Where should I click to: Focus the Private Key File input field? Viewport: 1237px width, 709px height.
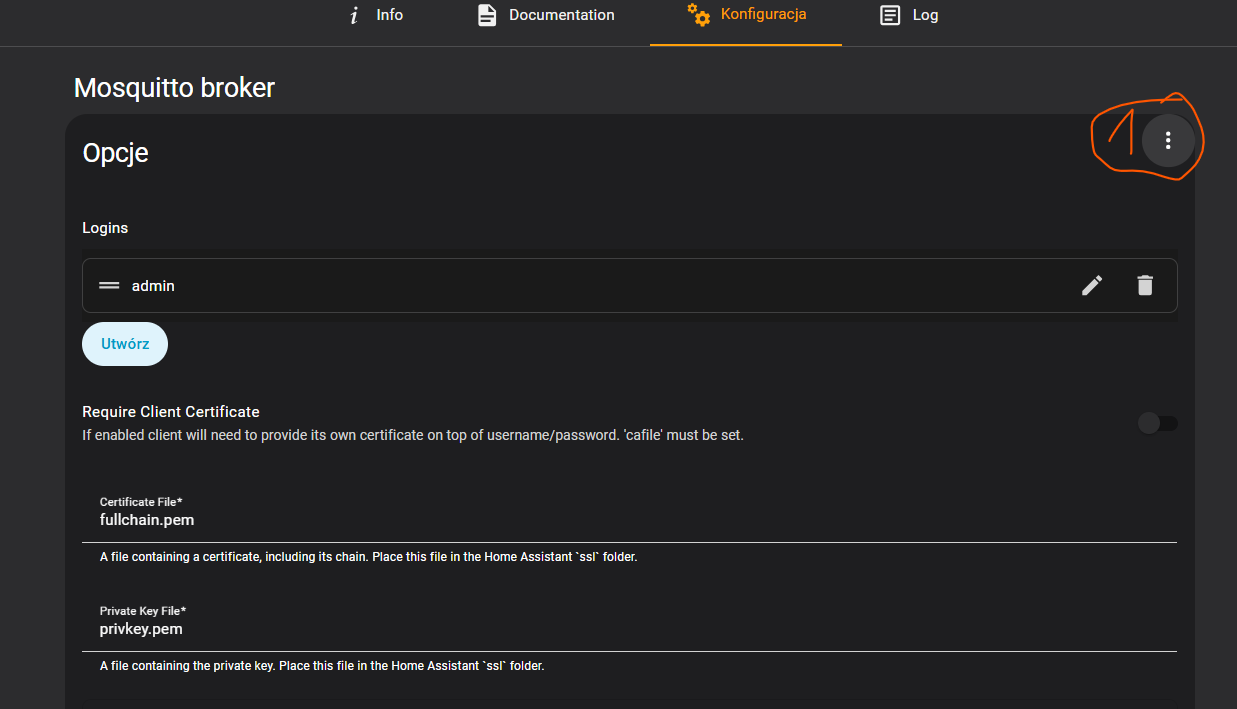629,629
